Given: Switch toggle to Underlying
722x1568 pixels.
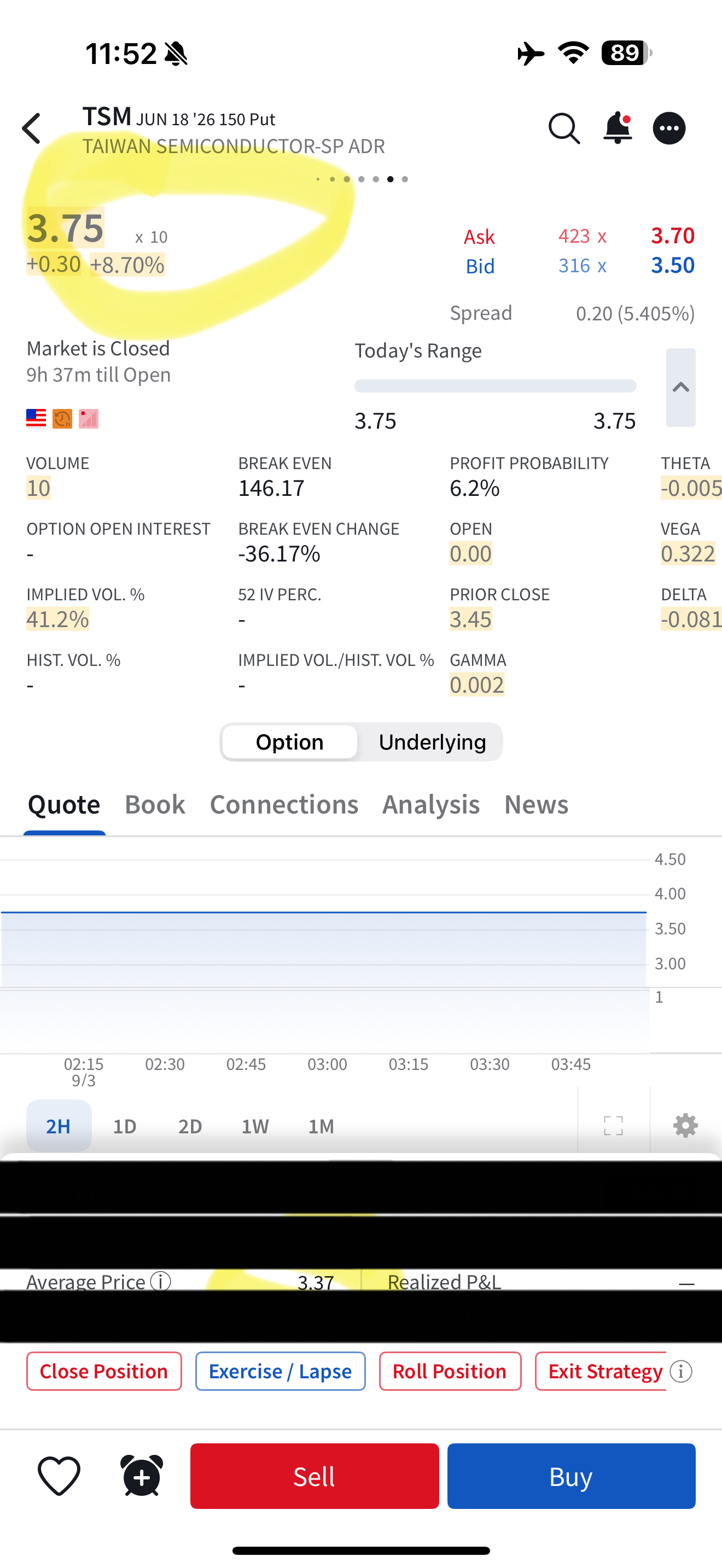Looking at the screenshot, I should [432, 742].
